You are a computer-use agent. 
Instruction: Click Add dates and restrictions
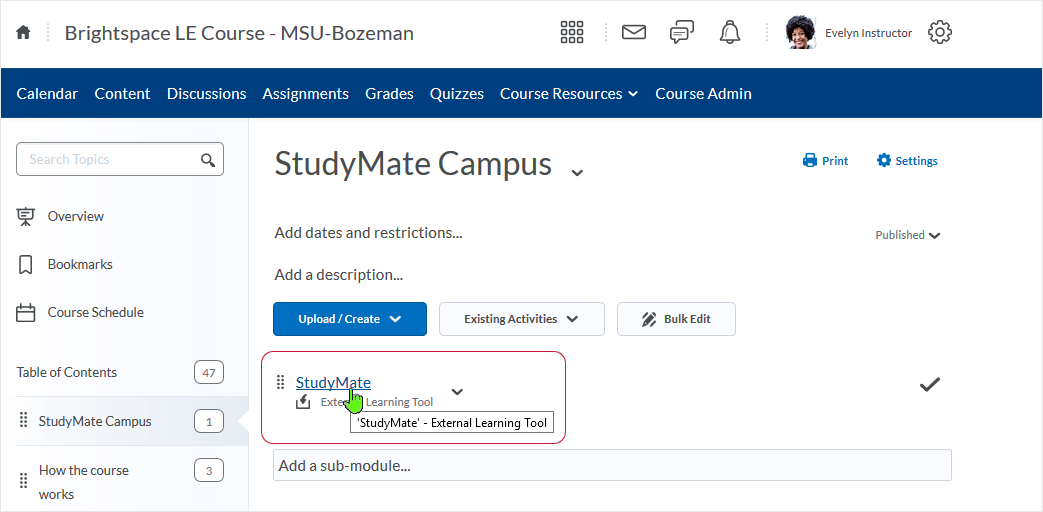tap(368, 233)
